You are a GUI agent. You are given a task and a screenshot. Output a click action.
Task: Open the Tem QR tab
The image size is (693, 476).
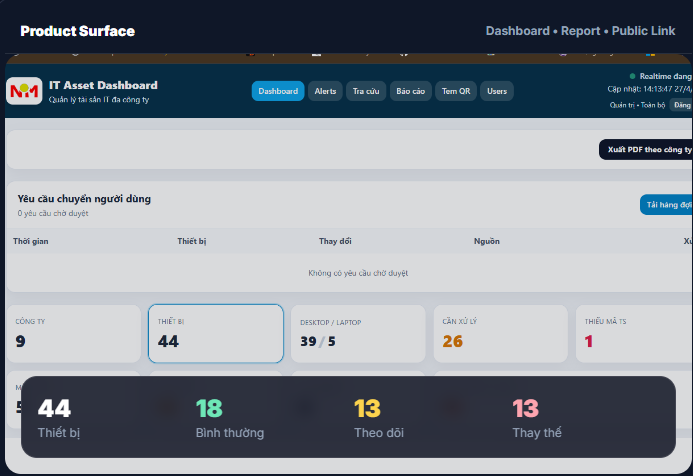[x=455, y=91]
